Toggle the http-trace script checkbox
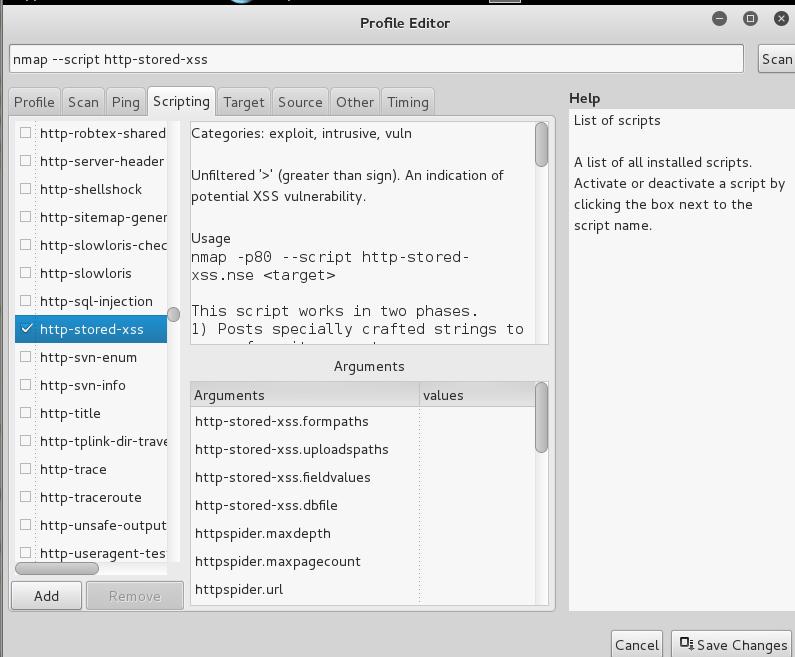Viewport: 795px width, 657px height. point(25,469)
